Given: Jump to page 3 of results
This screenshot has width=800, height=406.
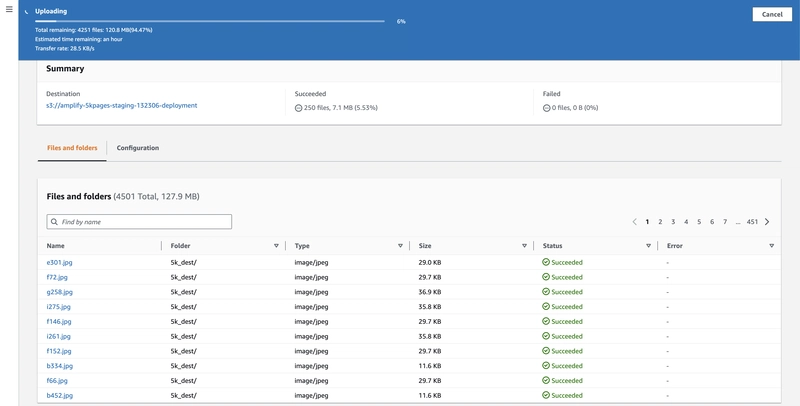Looking at the screenshot, I should pos(673,222).
